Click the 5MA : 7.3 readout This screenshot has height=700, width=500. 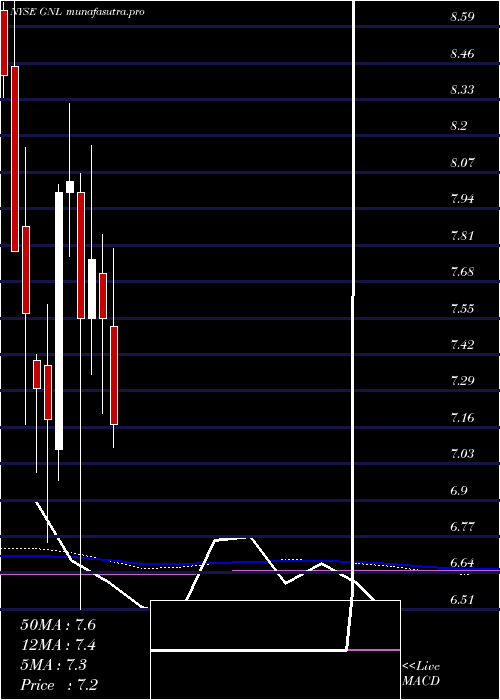click(54, 665)
